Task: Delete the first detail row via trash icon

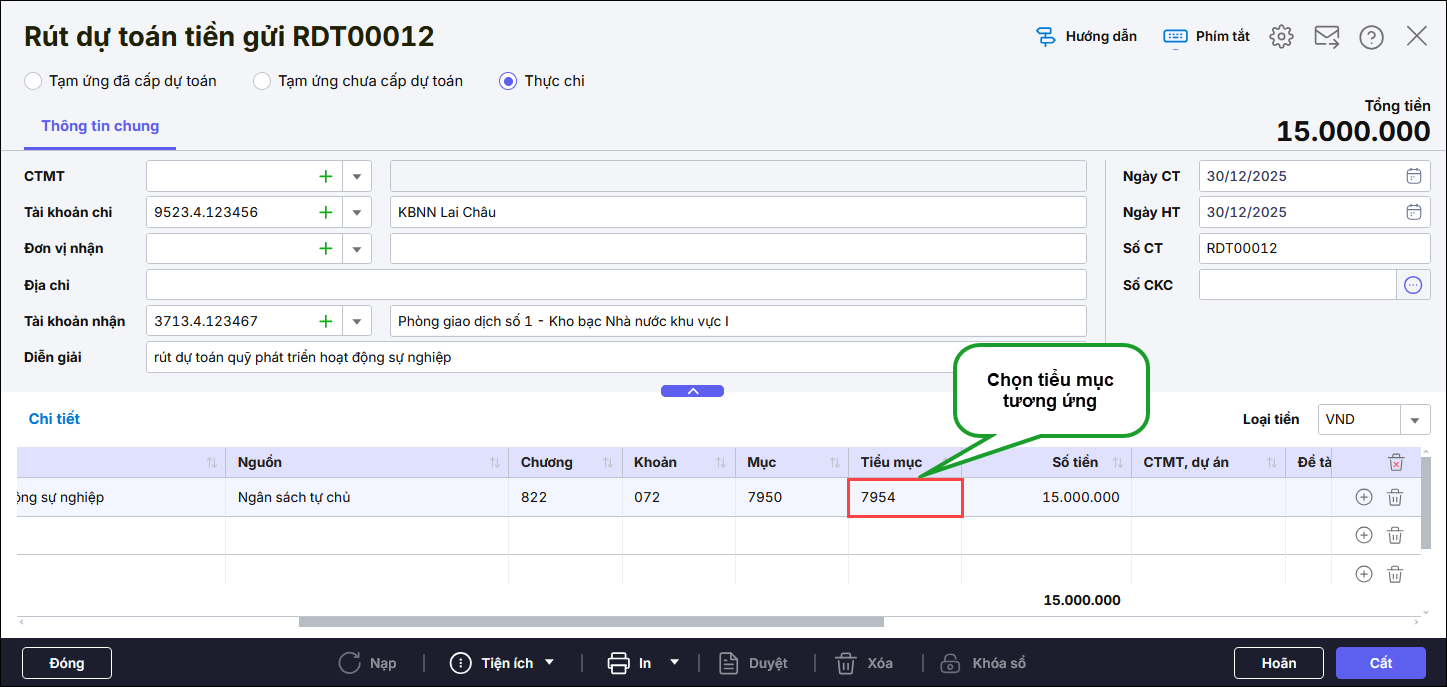Action: click(1395, 497)
